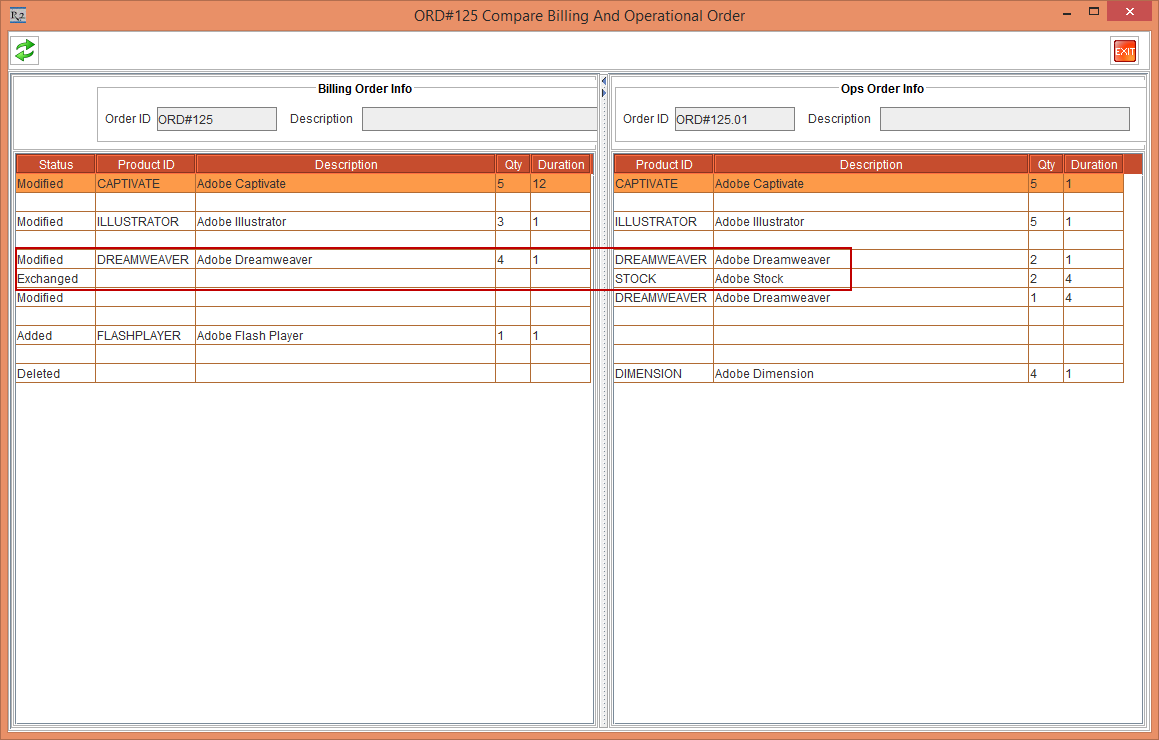Click the Ops Order ID field ORD#125.01

coord(734,119)
